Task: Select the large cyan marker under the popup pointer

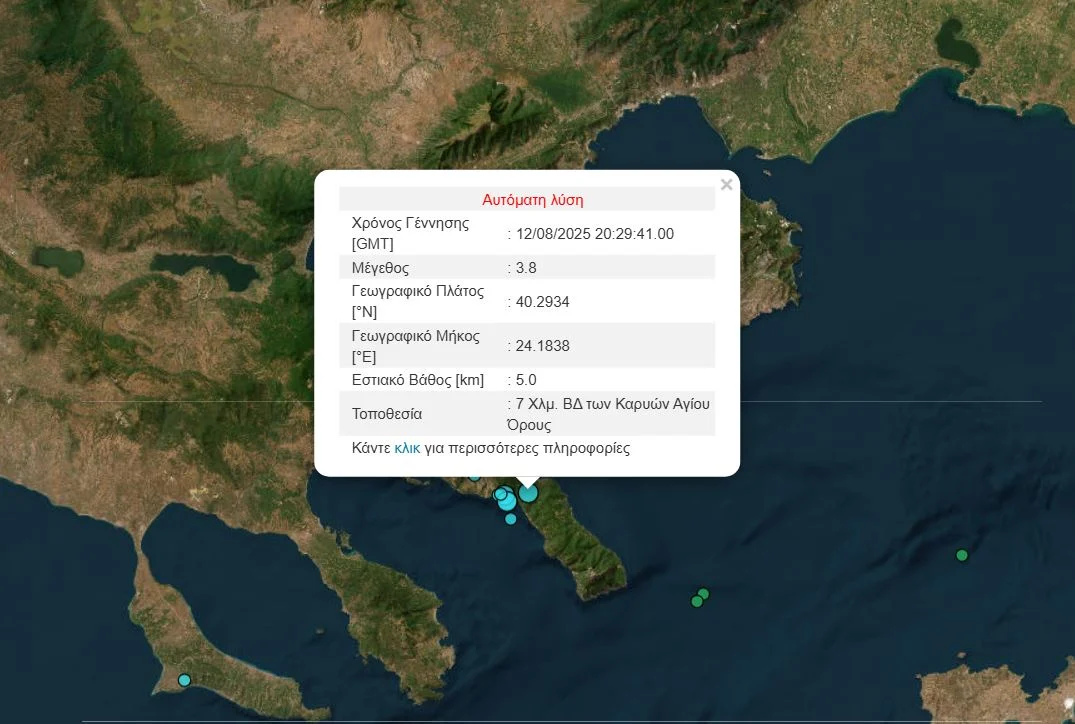Action: pyautogui.click(x=528, y=492)
